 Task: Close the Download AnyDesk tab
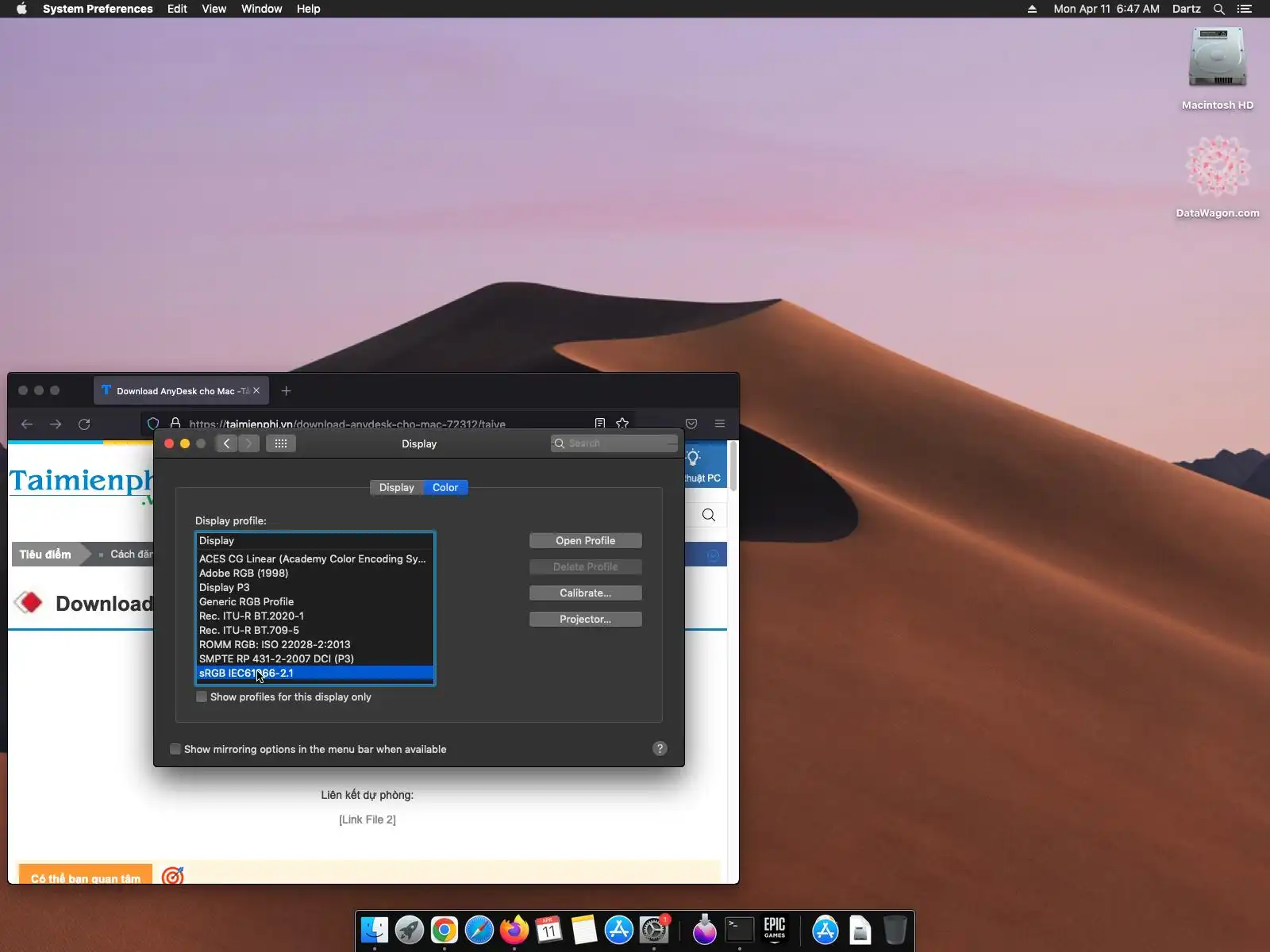click(x=256, y=390)
